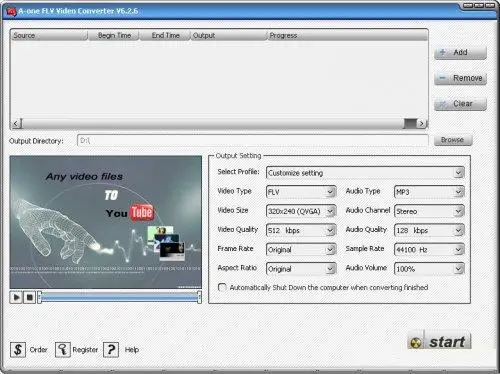This screenshot has height=374, width=500.
Task: Play the preview video
Action: pyautogui.click(x=16, y=297)
